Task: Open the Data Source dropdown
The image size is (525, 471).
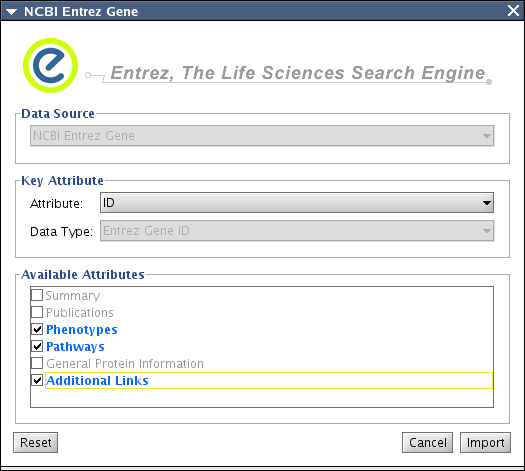Action: coord(262,136)
